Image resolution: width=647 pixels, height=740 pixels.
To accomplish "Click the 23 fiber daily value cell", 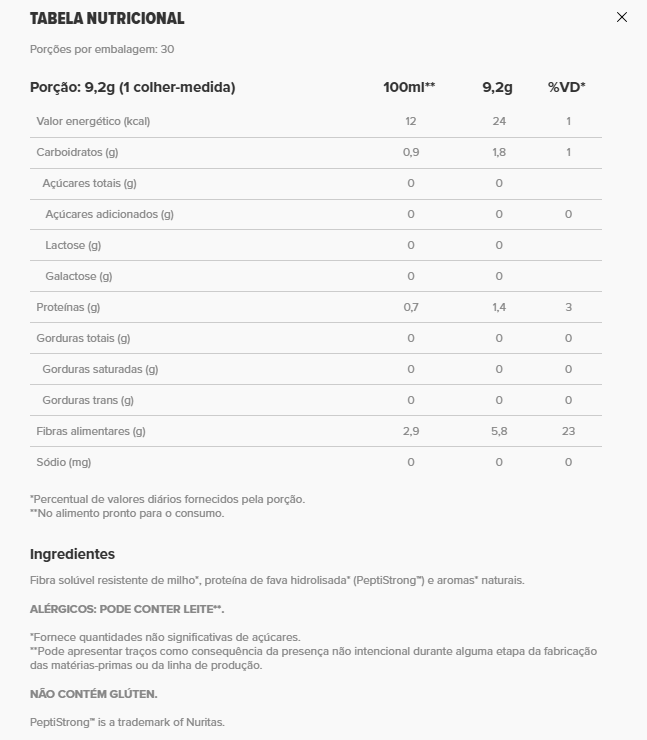I will (x=568, y=431).
